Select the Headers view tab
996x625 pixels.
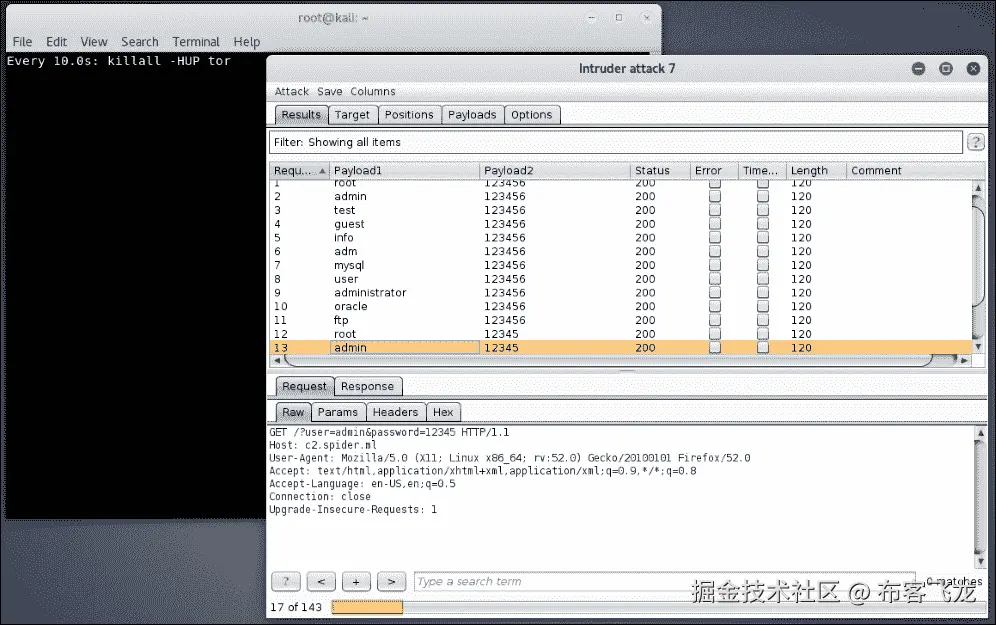coord(395,412)
